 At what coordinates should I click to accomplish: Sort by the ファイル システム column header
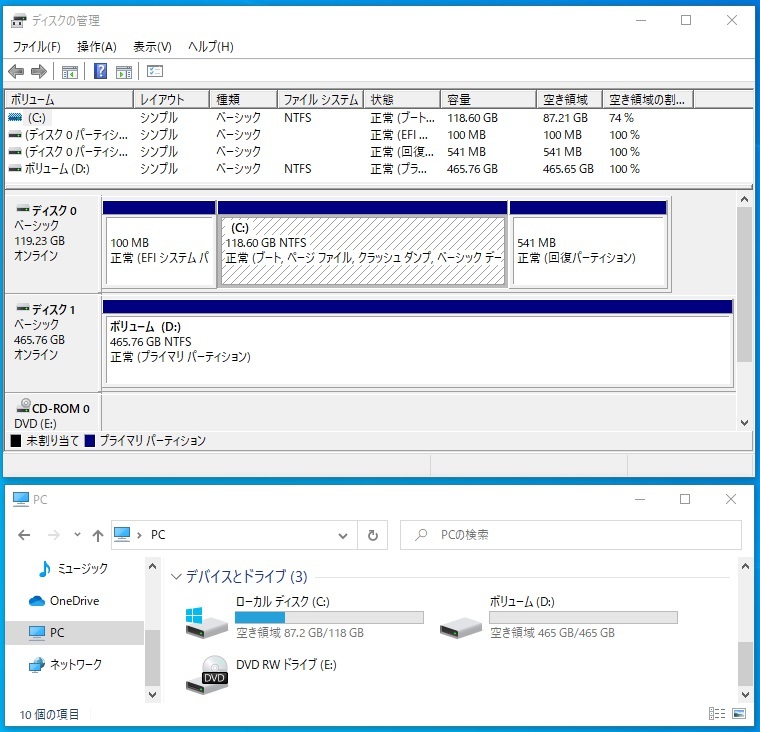coord(320,99)
